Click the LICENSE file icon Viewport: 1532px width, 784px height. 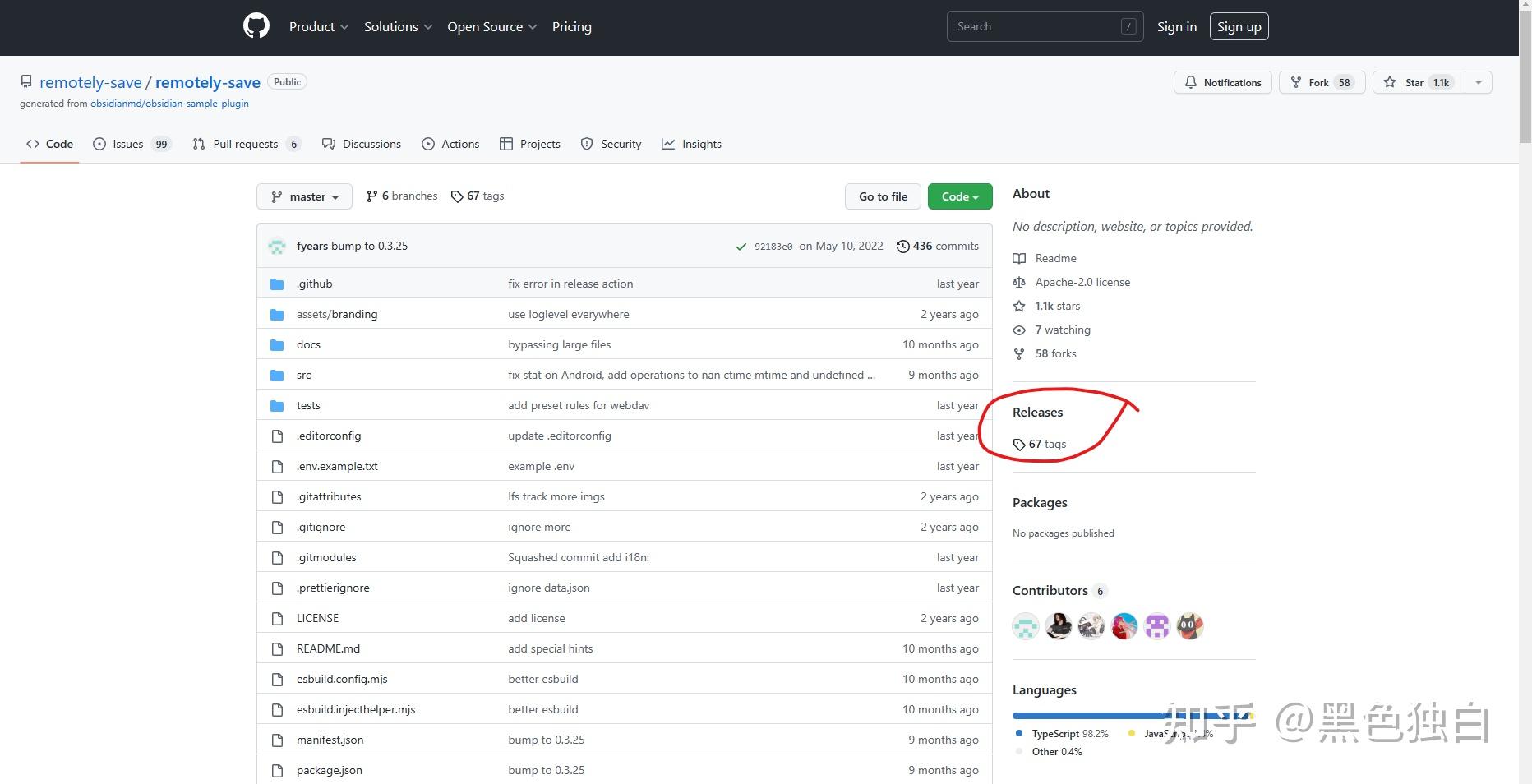point(277,618)
